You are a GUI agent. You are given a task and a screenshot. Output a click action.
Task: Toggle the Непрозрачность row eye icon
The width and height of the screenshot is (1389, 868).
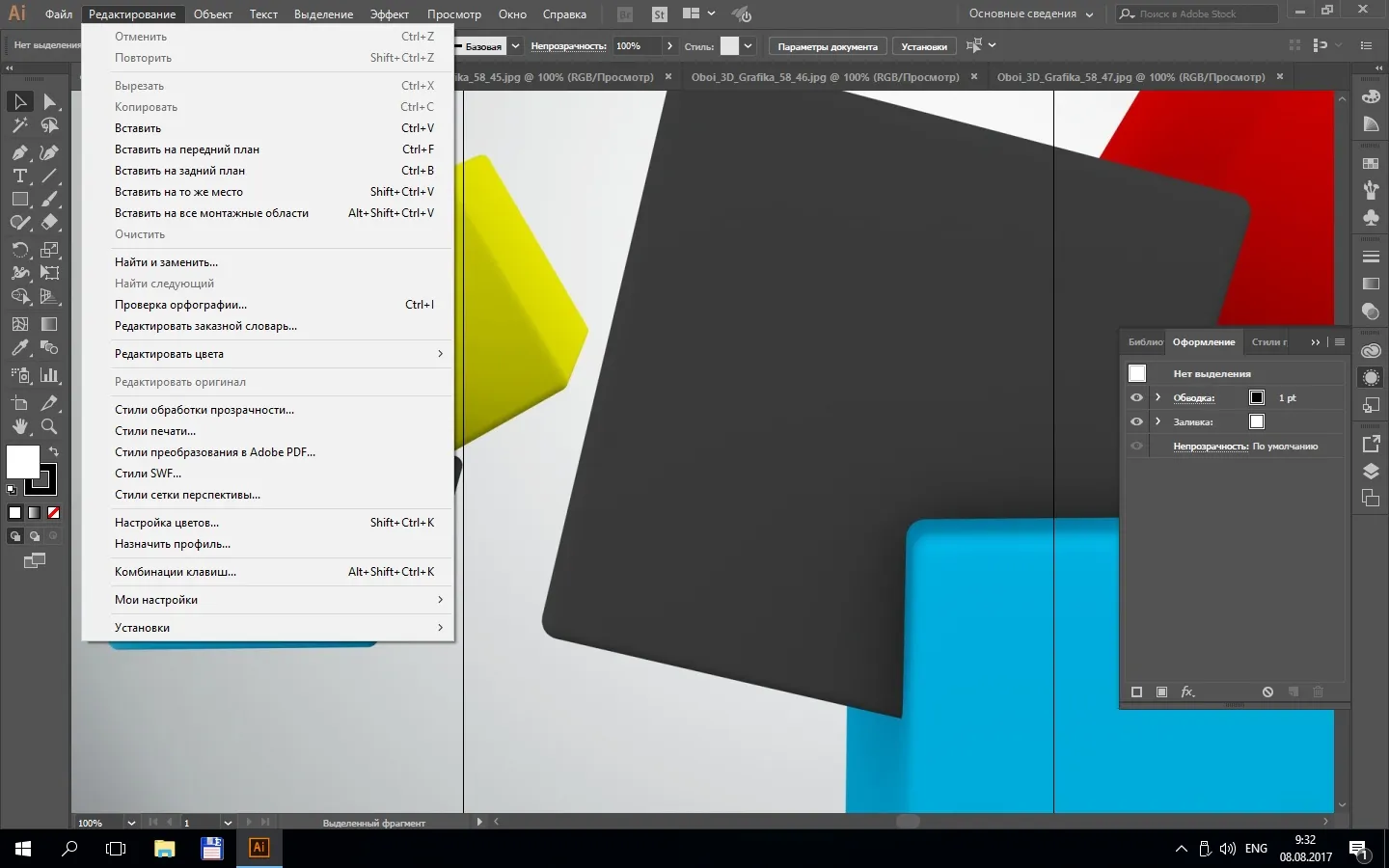click(x=1136, y=446)
